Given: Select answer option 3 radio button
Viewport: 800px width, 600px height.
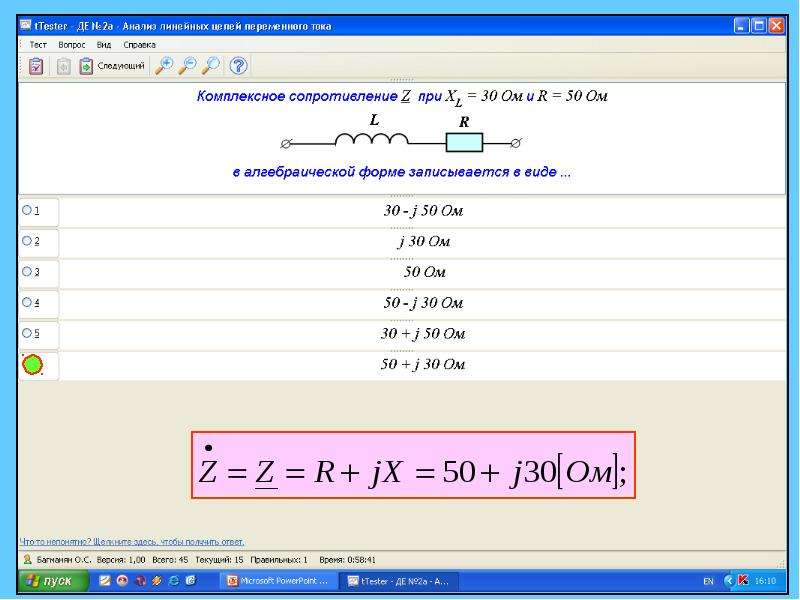Looking at the screenshot, I should [27, 271].
